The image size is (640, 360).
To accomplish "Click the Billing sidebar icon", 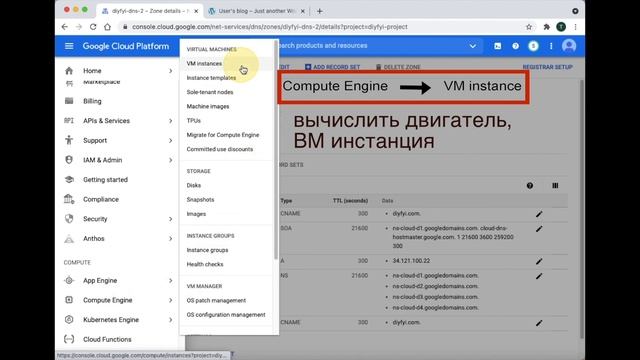I will pos(69,101).
